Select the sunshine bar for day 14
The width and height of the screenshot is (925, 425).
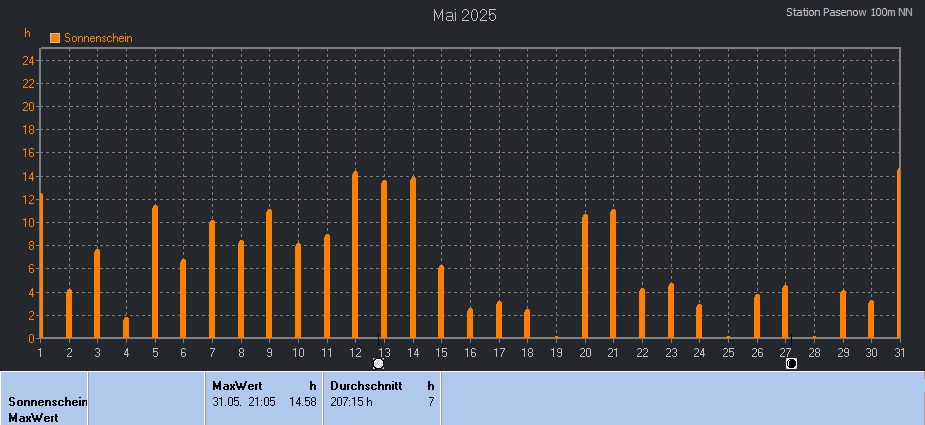coord(413,257)
